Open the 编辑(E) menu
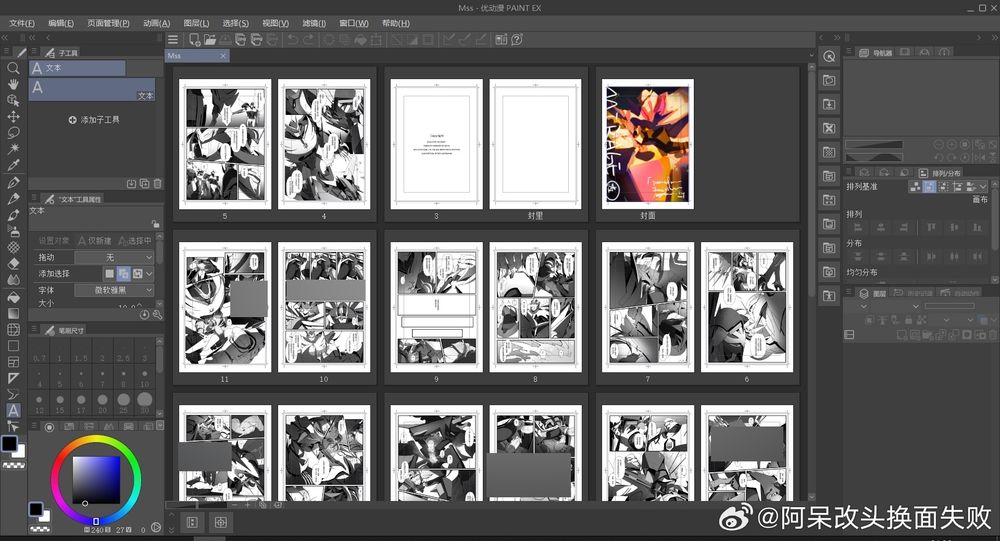Viewport: 1000px width, 541px height. (61, 23)
